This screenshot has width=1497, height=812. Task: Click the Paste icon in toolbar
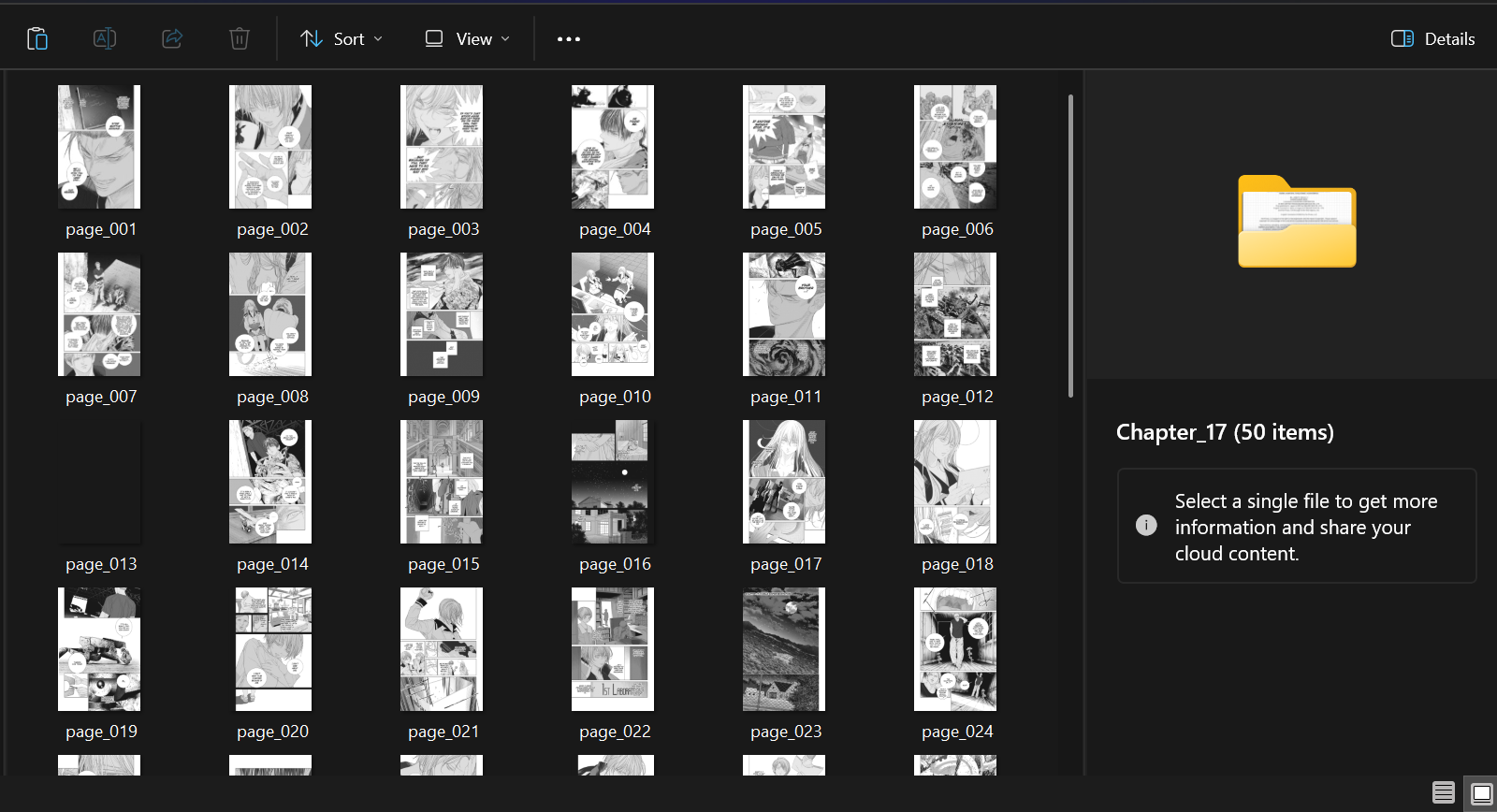pos(37,38)
